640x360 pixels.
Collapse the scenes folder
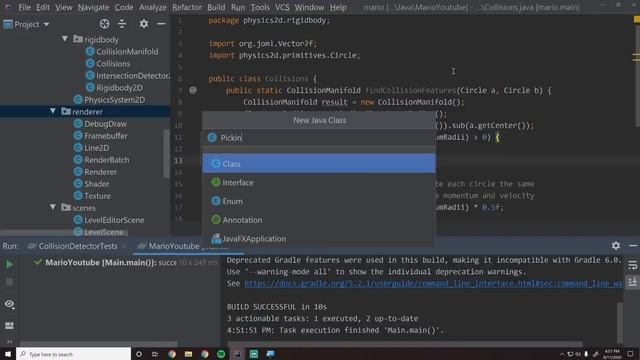point(53,207)
